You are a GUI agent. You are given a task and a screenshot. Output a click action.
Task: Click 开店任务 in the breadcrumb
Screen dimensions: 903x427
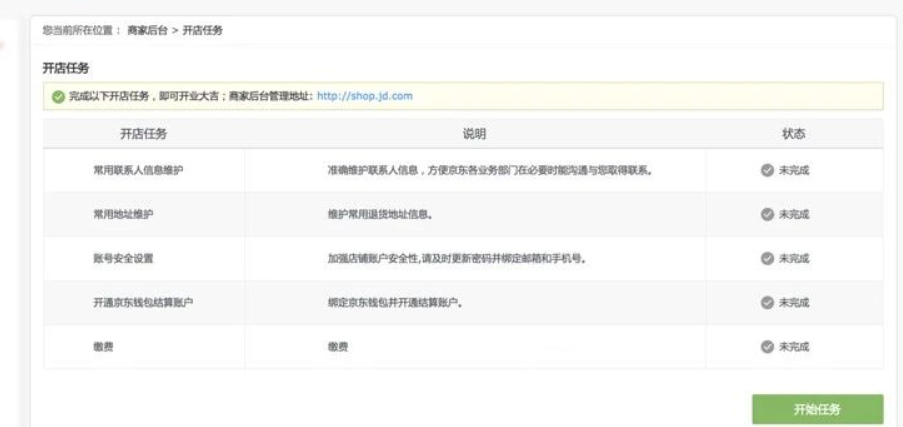202,31
